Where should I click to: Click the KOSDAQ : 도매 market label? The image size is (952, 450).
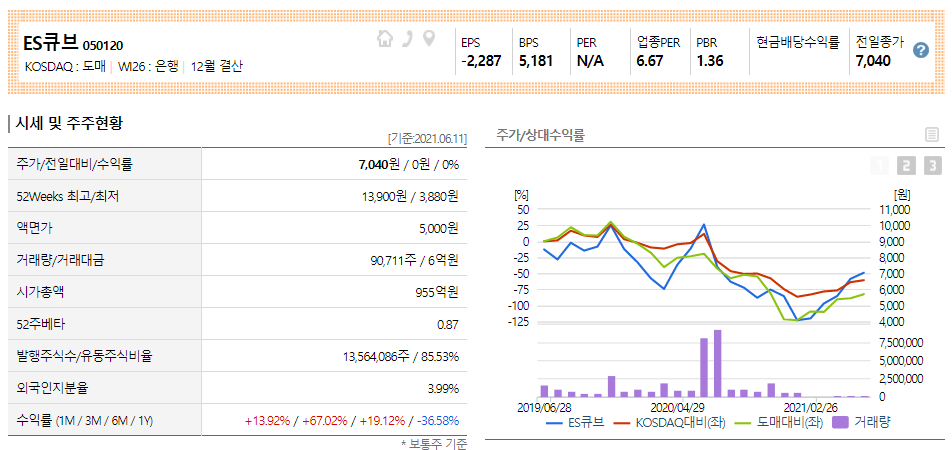pos(66,67)
